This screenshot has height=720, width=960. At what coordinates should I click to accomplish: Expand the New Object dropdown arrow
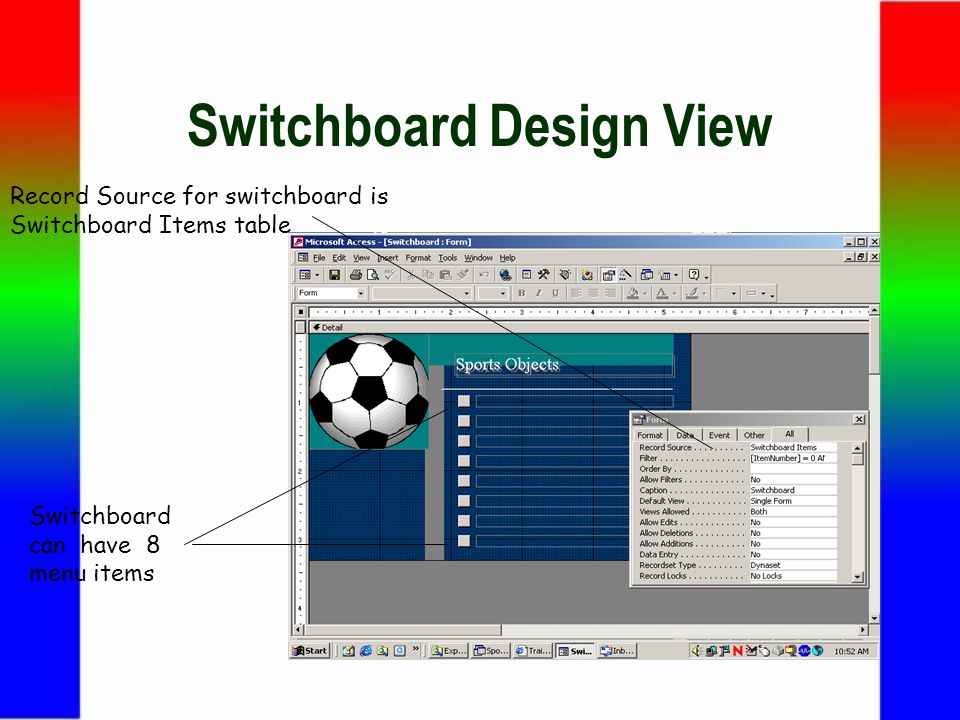676,275
